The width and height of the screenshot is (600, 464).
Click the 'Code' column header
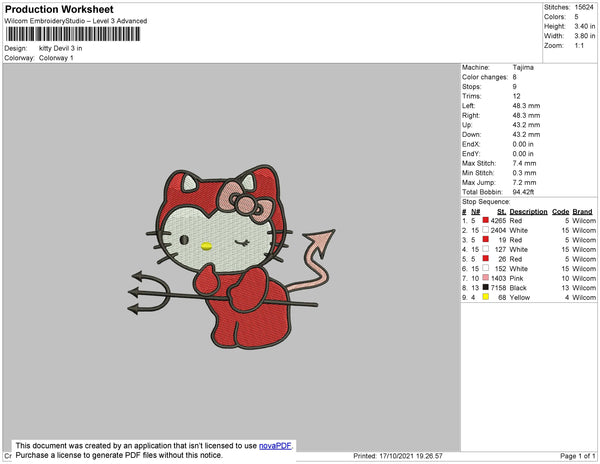[x=561, y=212]
